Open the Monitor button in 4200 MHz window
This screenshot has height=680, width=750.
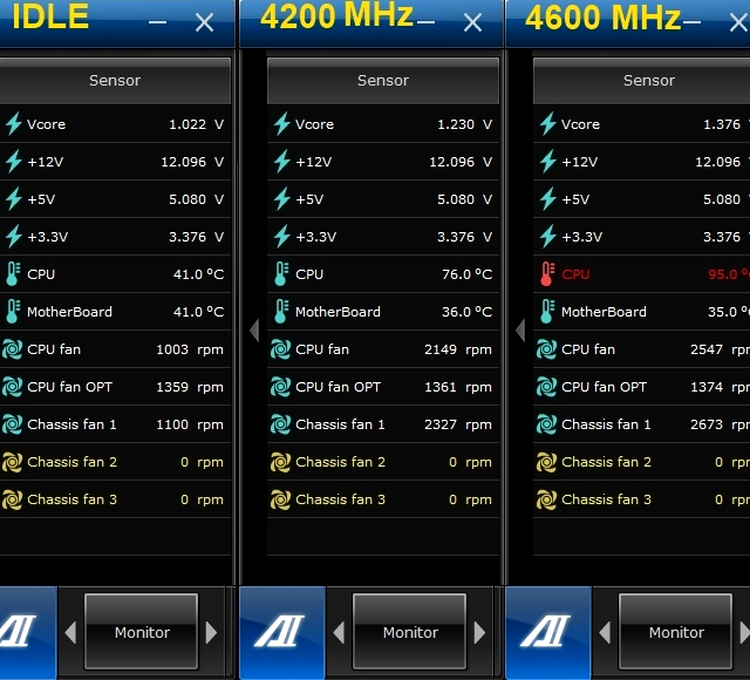pos(410,632)
